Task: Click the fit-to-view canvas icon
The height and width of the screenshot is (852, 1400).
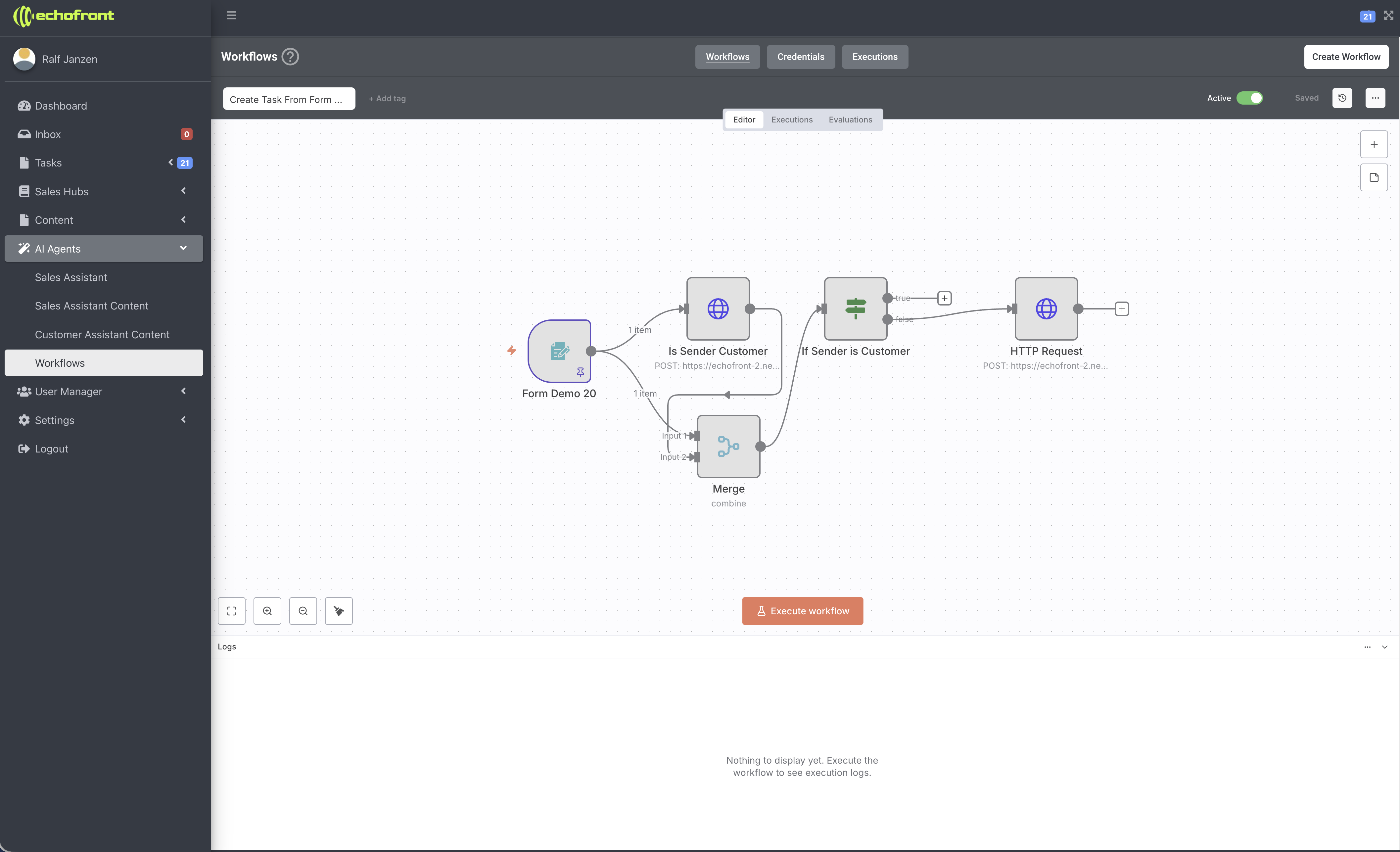Action: pyautogui.click(x=231, y=611)
